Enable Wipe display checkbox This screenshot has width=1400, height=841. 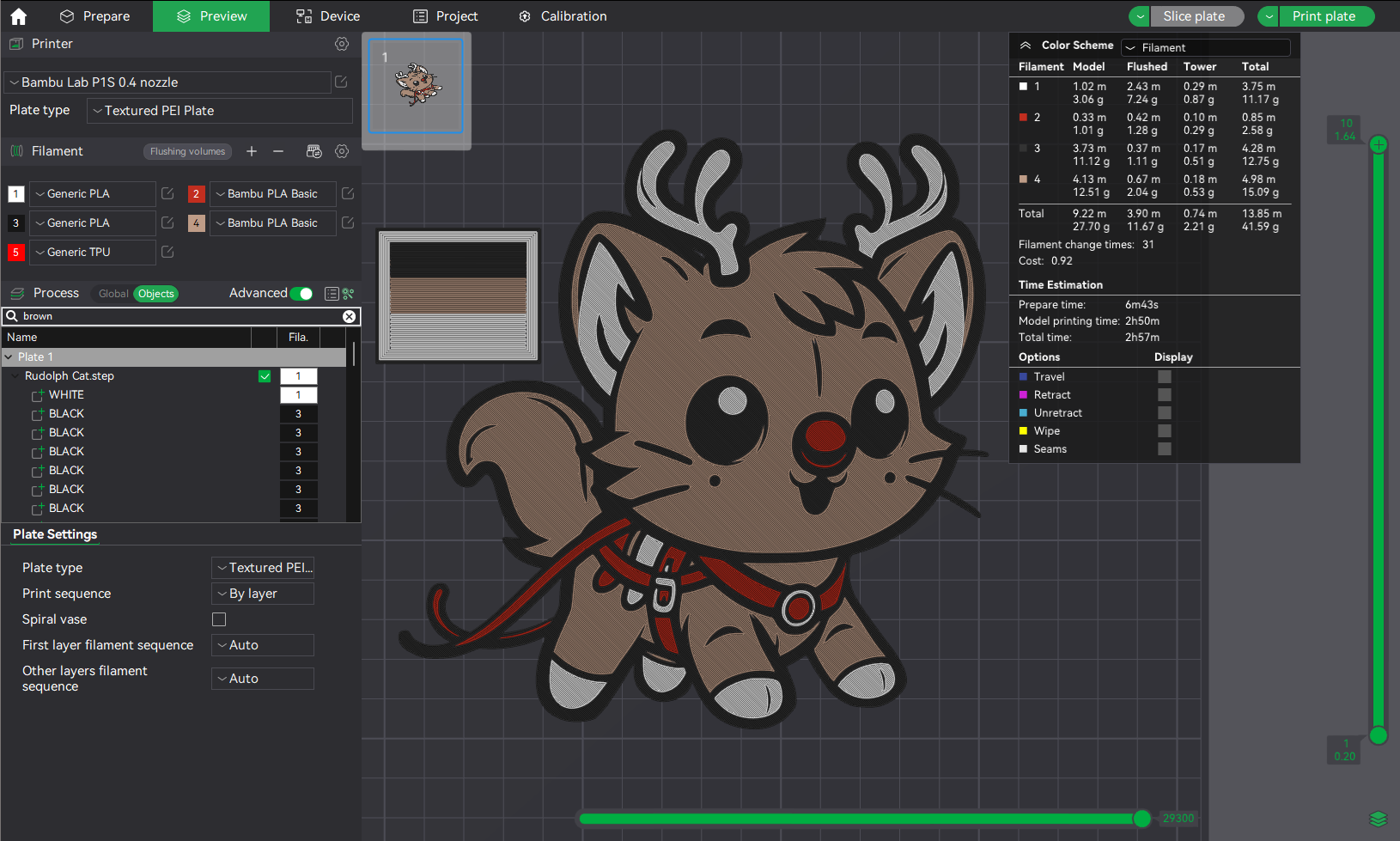[1165, 431]
